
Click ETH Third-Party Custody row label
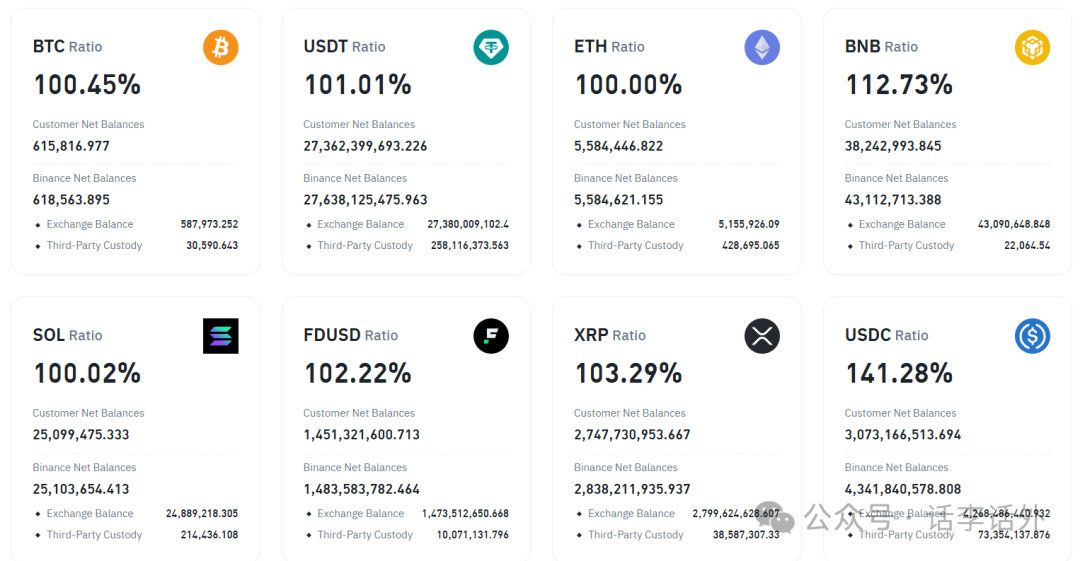point(636,246)
